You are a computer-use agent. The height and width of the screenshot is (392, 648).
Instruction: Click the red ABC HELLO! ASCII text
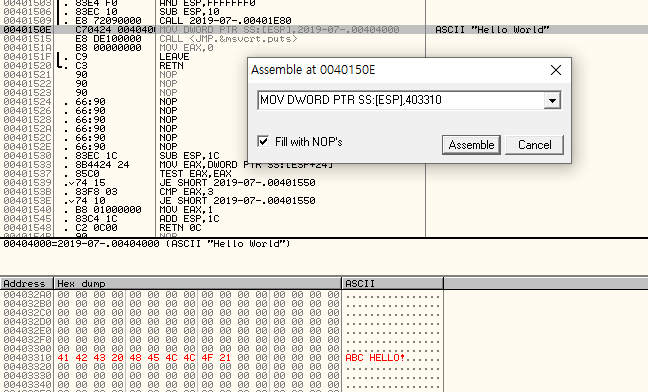coord(375,358)
